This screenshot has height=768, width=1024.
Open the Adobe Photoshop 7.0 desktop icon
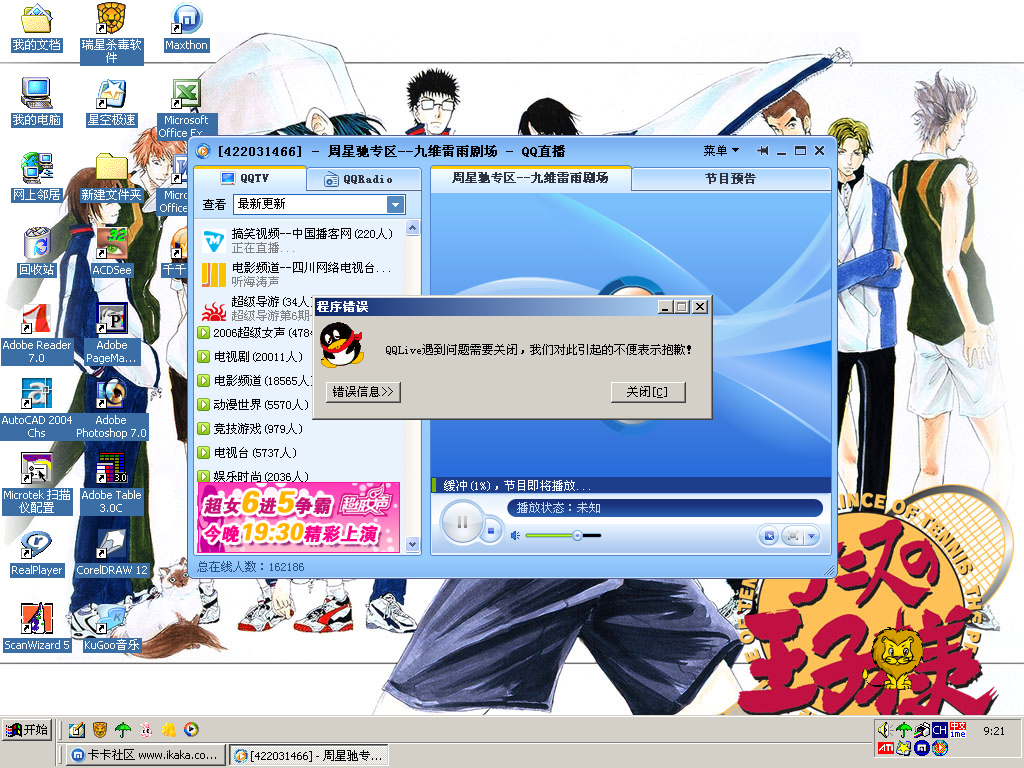(x=112, y=409)
